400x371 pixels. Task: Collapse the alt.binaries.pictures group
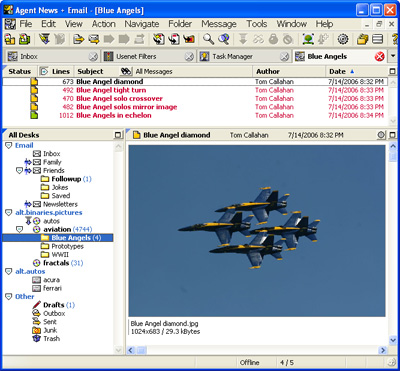coord(9,213)
